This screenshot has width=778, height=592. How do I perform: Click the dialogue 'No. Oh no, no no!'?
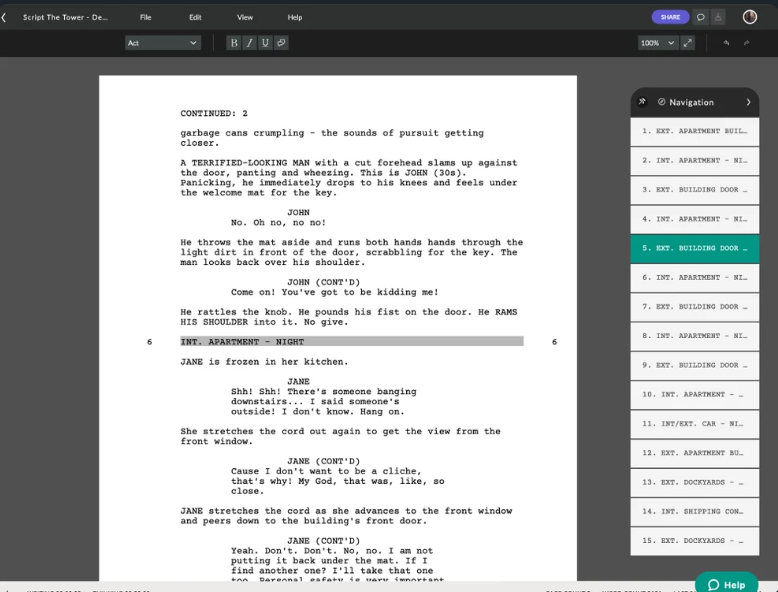click(x=278, y=222)
